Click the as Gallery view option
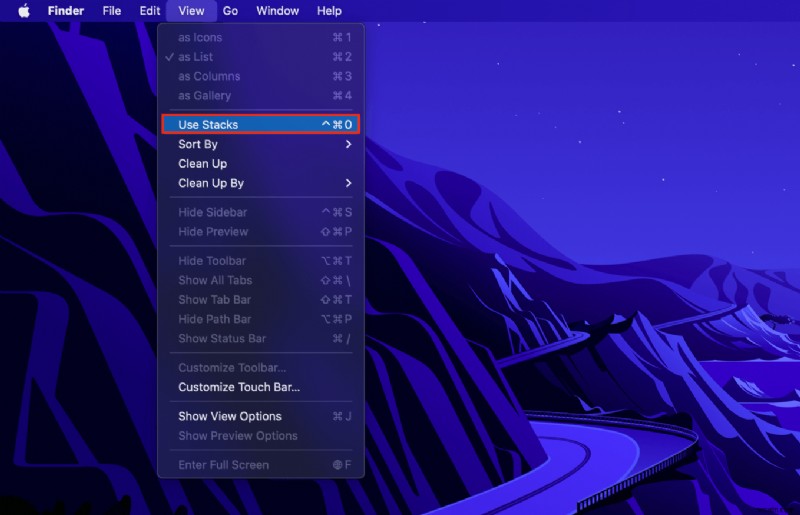The width and height of the screenshot is (800, 515). pos(261,95)
